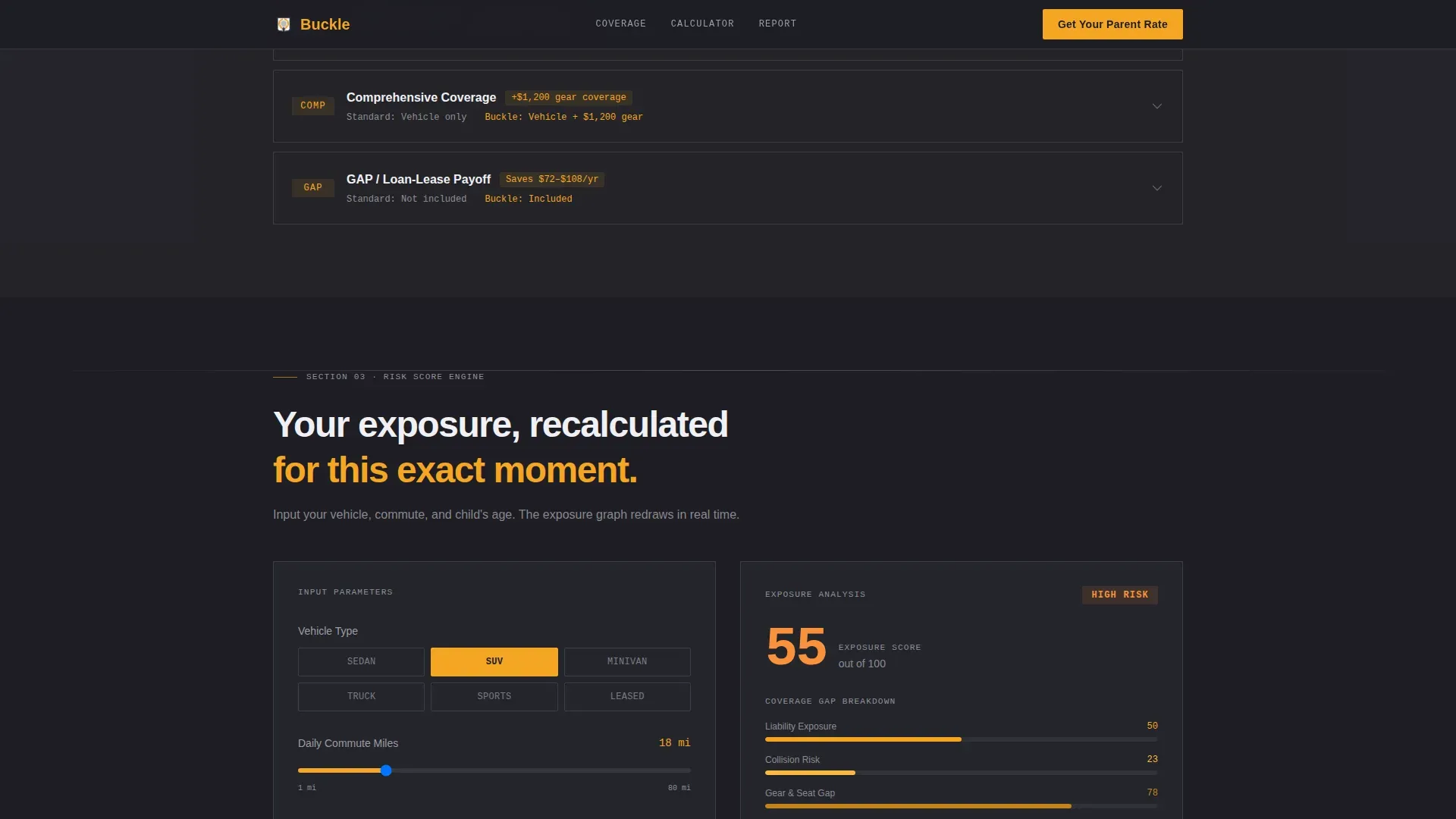Click the Buckle: Included text
The image size is (1456, 819).
coord(529,199)
